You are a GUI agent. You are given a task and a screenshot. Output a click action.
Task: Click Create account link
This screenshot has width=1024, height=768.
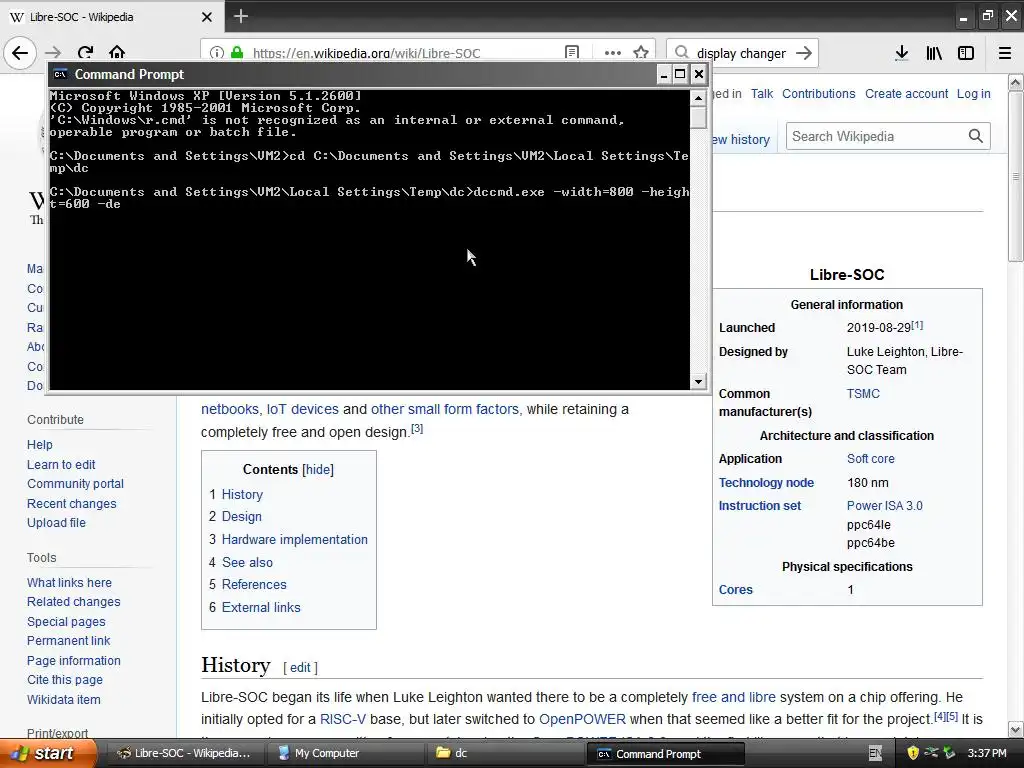pyautogui.click(x=906, y=93)
